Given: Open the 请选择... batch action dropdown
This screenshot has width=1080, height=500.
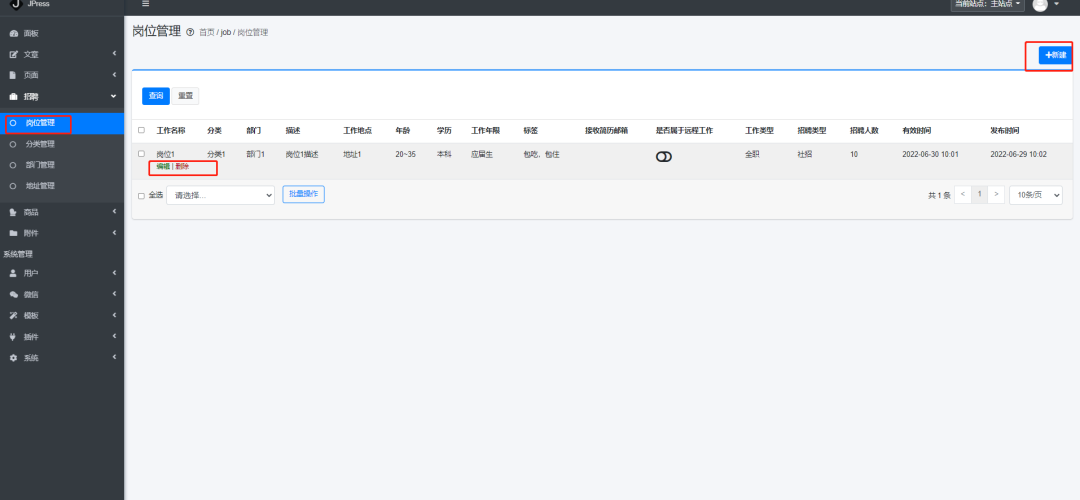Looking at the screenshot, I should 220,195.
